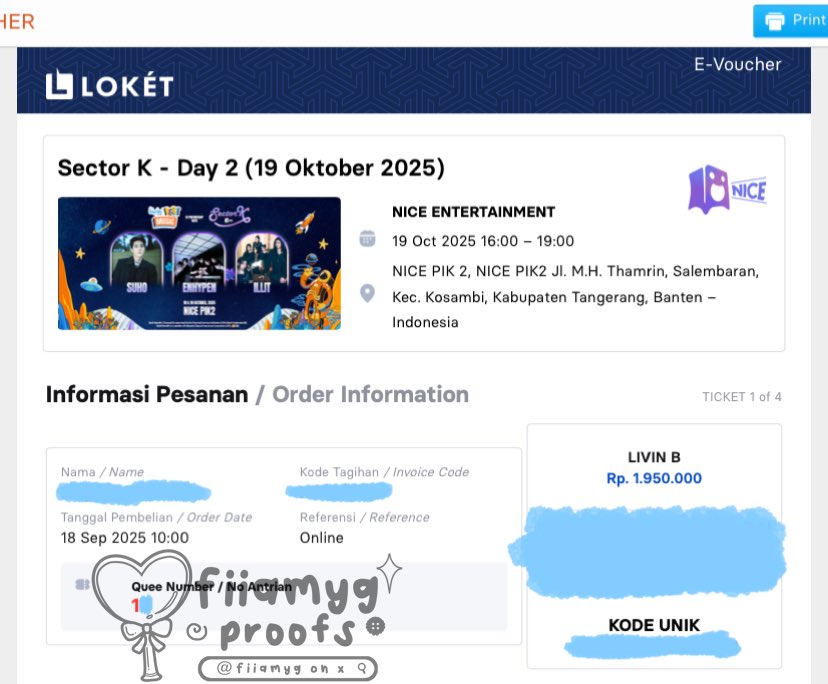Click the E-Voucher label in header
The width and height of the screenshot is (828, 684).
click(x=738, y=64)
